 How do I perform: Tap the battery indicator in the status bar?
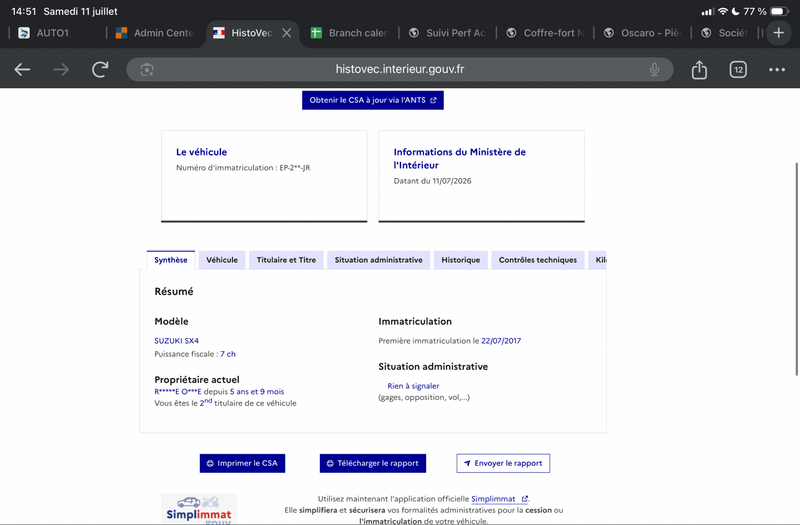pos(779,11)
